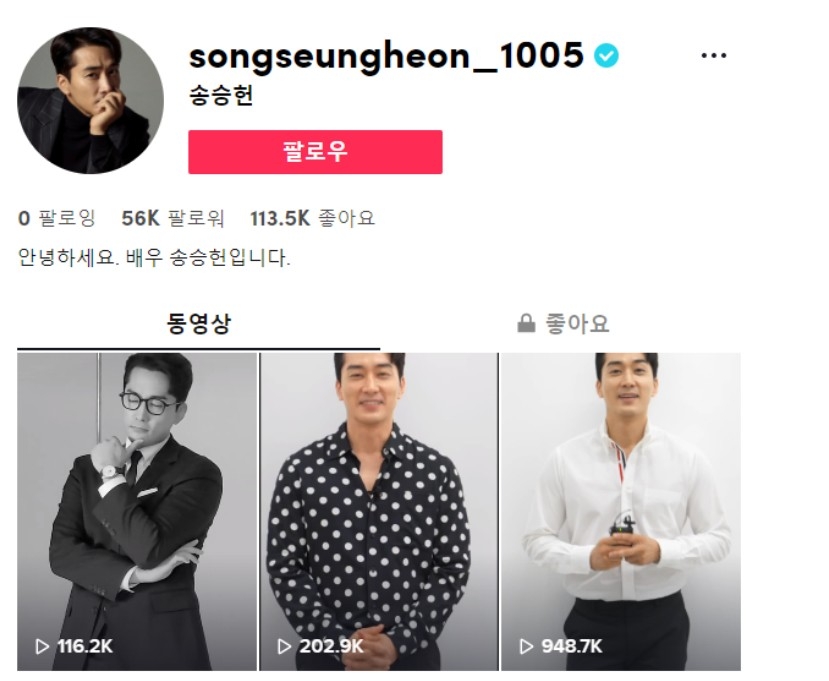Screen dimensions: 829x681
Task: Click the 0 팔로잉 following count
Action: (57, 218)
